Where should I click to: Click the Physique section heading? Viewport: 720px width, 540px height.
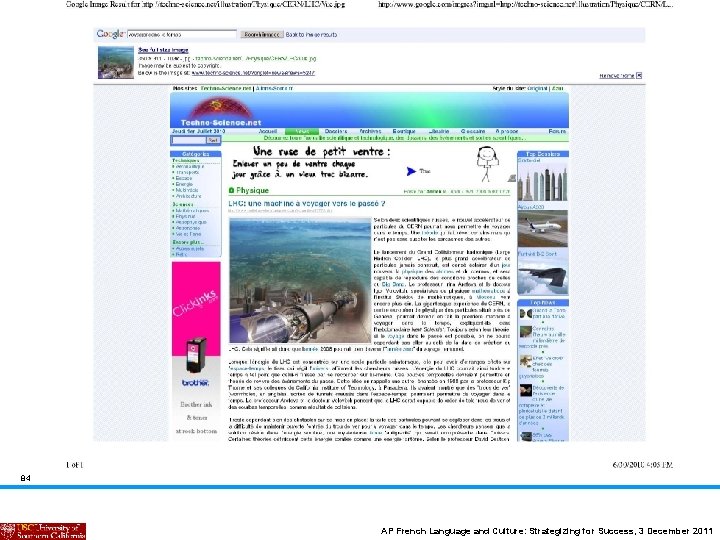click(252, 190)
